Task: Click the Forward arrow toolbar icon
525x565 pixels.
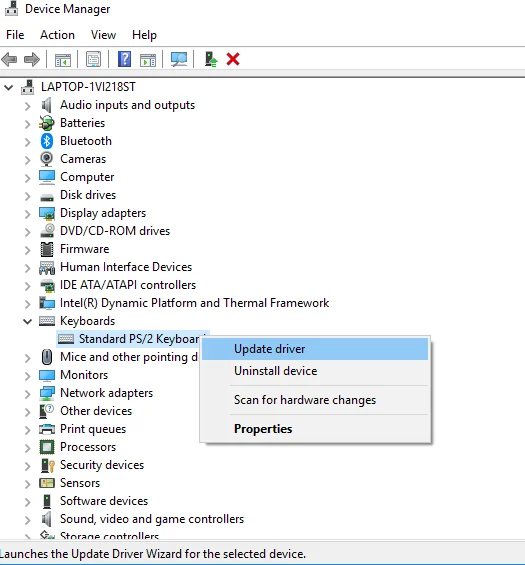Action: [32, 59]
